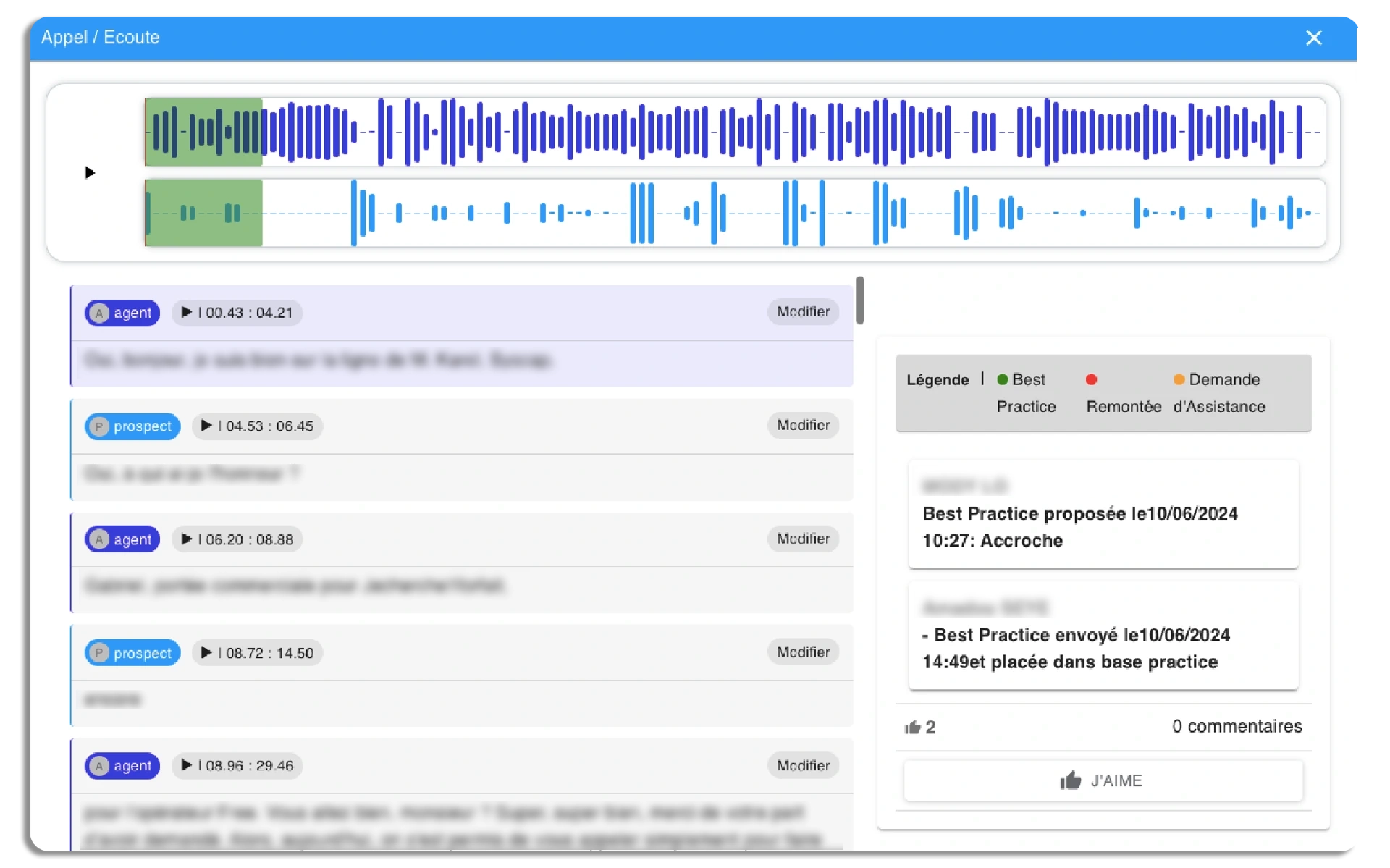Click the transcript list scrollbar
The width and height of the screenshot is (1390, 868).
click(860, 300)
